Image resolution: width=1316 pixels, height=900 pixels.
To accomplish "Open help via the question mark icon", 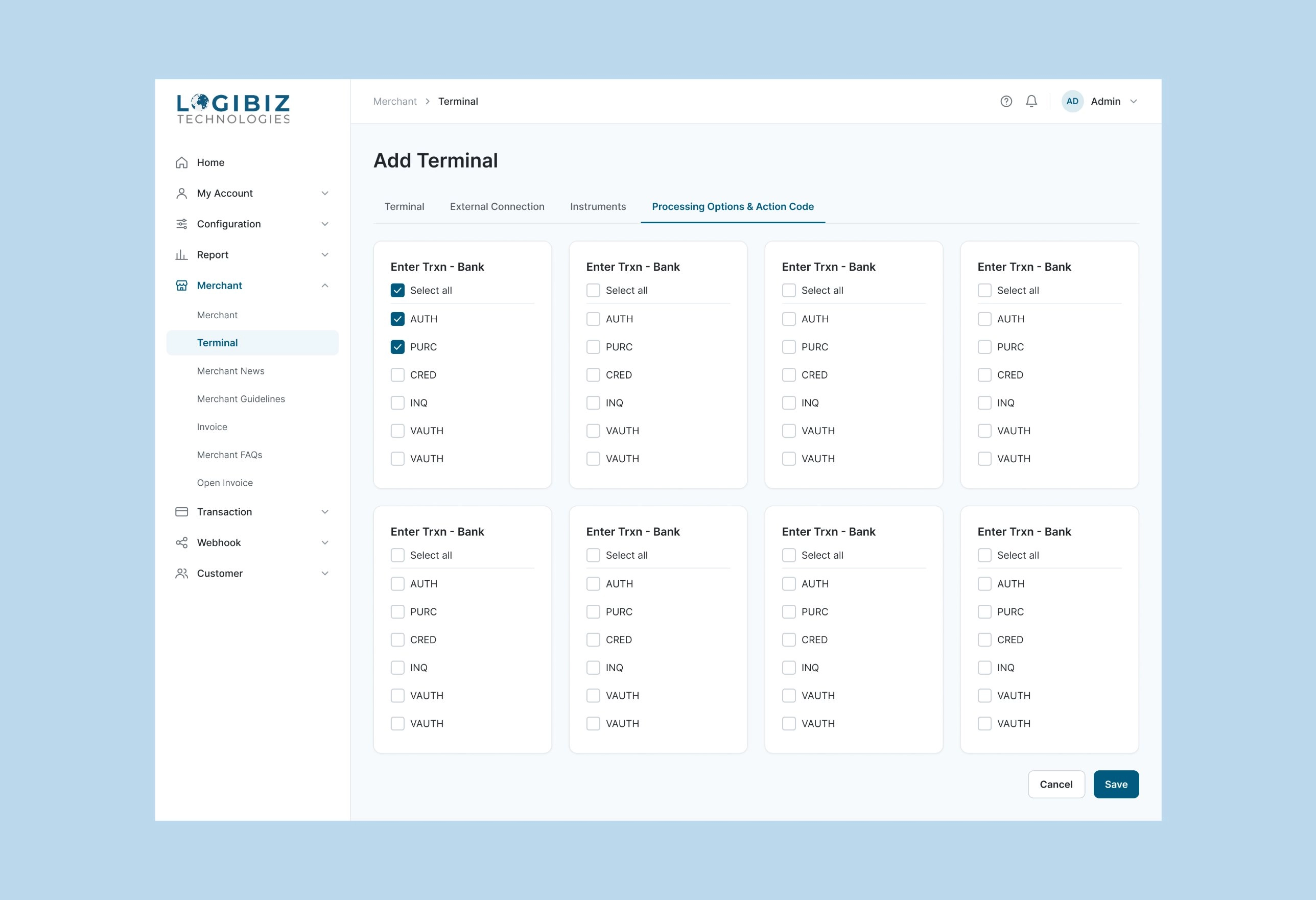I will click(1006, 101).
